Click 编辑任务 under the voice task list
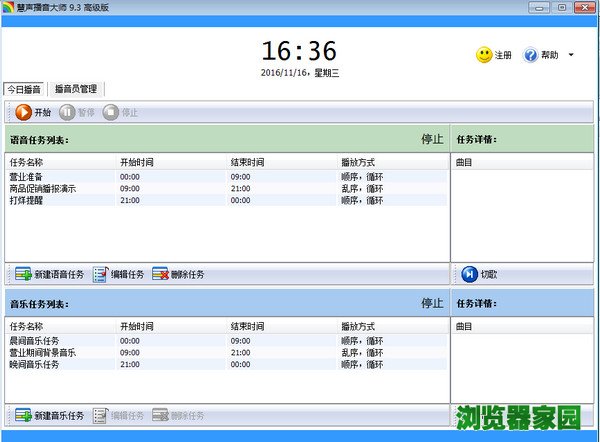600x442 pixels. click(x=118, y=274)
